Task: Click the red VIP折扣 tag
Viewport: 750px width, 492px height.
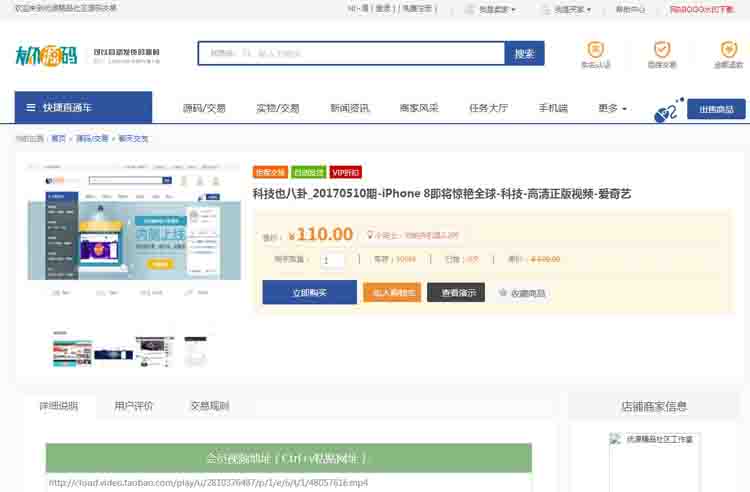Action: [346, 172]
